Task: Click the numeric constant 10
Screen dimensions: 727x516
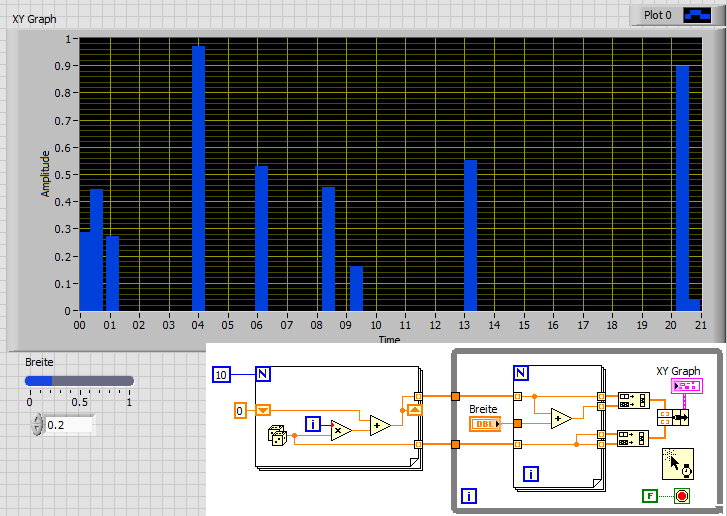Action: (221, 375)
